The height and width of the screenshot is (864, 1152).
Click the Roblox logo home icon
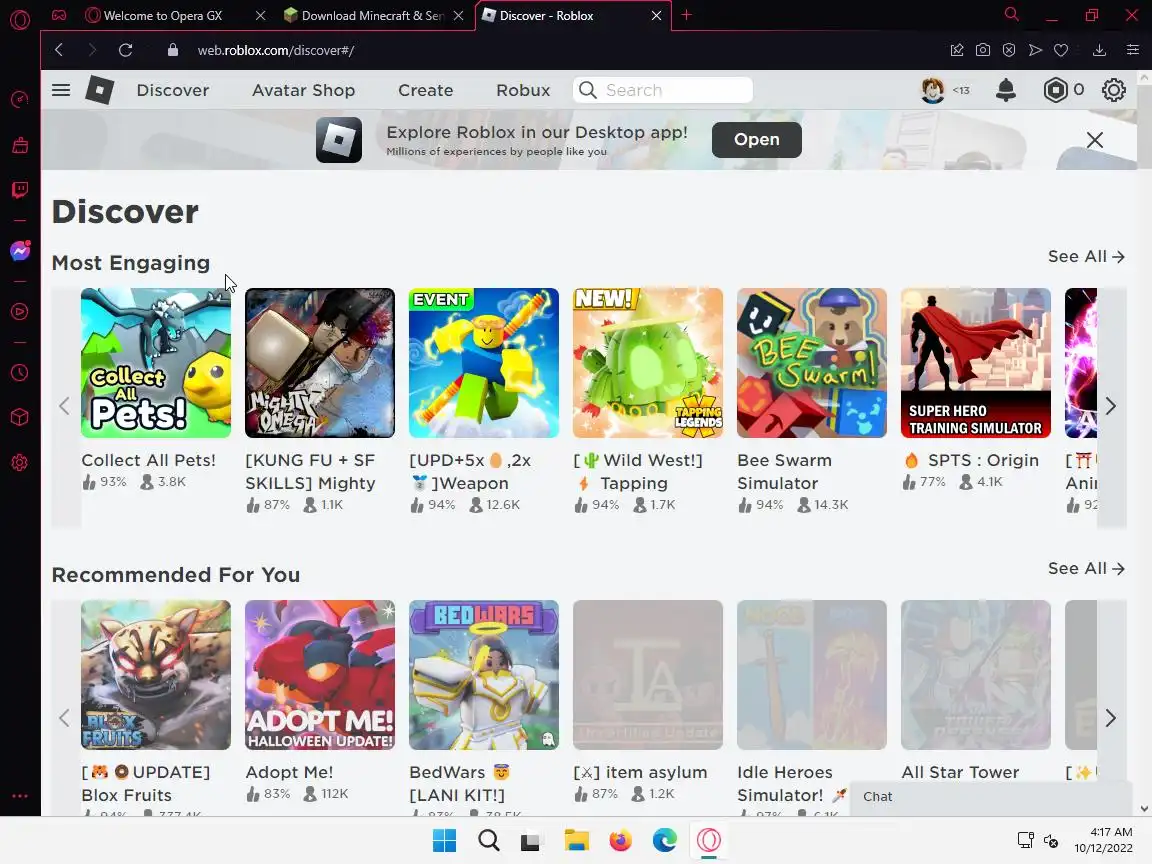coord(99,90)
